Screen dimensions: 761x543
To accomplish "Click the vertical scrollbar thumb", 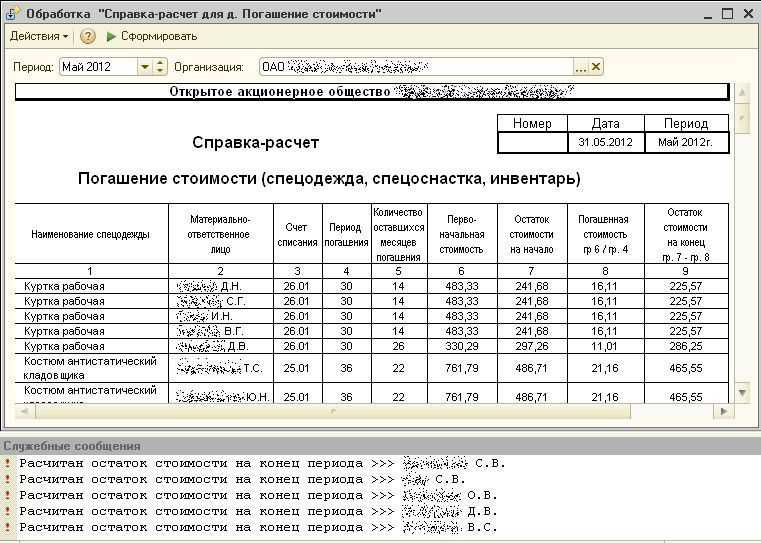I will click(742, 116).
